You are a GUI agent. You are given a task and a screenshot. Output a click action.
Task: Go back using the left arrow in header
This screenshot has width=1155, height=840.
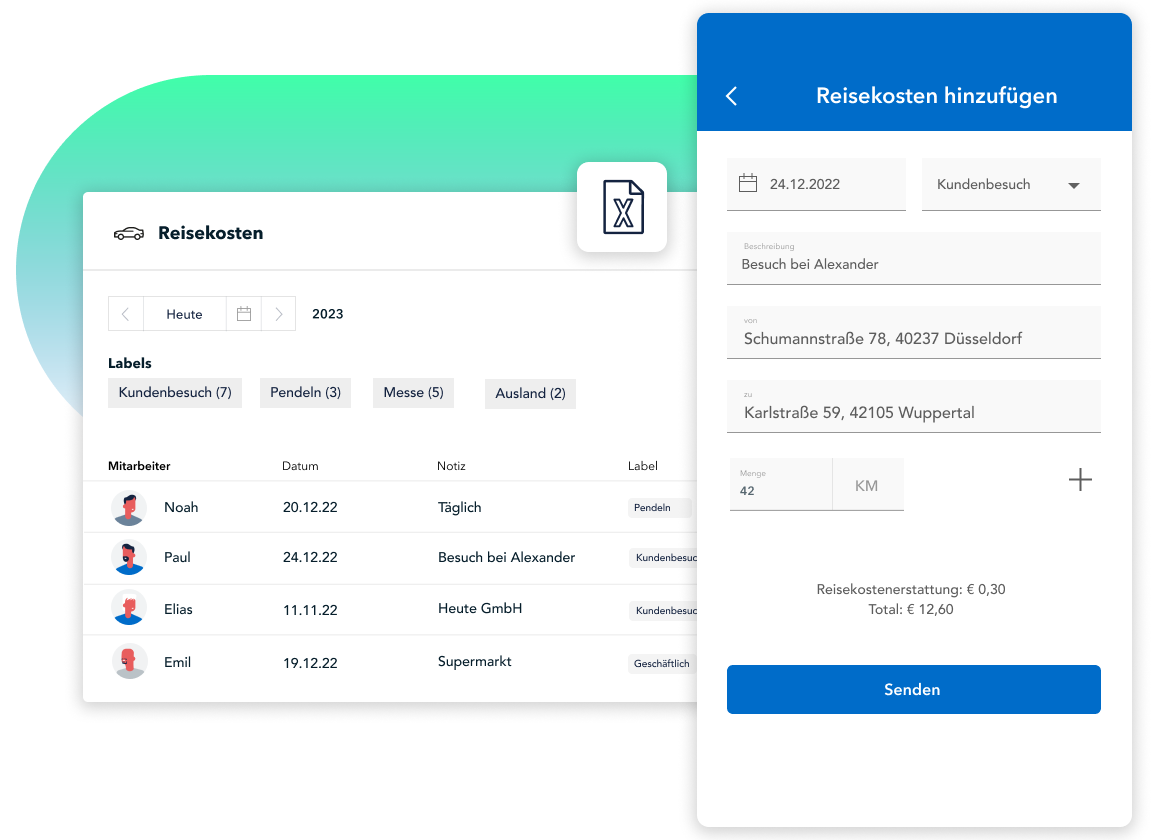[x=731, y=96]
